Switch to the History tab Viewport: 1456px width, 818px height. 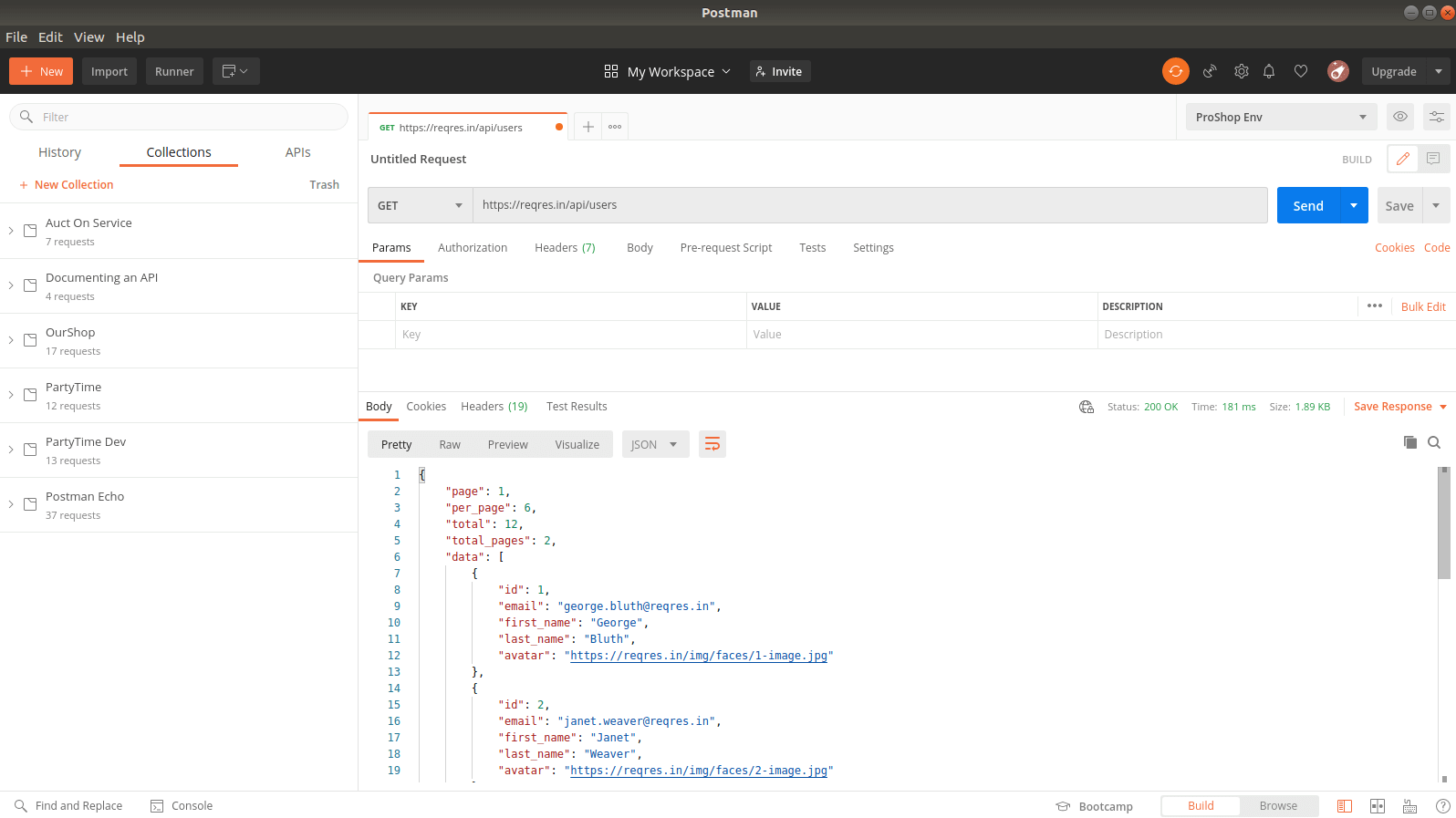(x=59, y=152)
